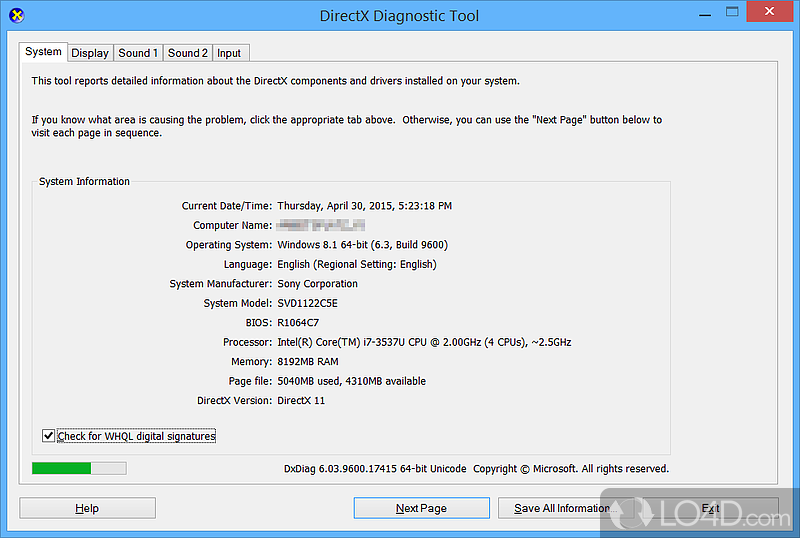Select the Sound 2 tab
The width and height of the screenshot is (800, 538).
(x=188, y=53)
